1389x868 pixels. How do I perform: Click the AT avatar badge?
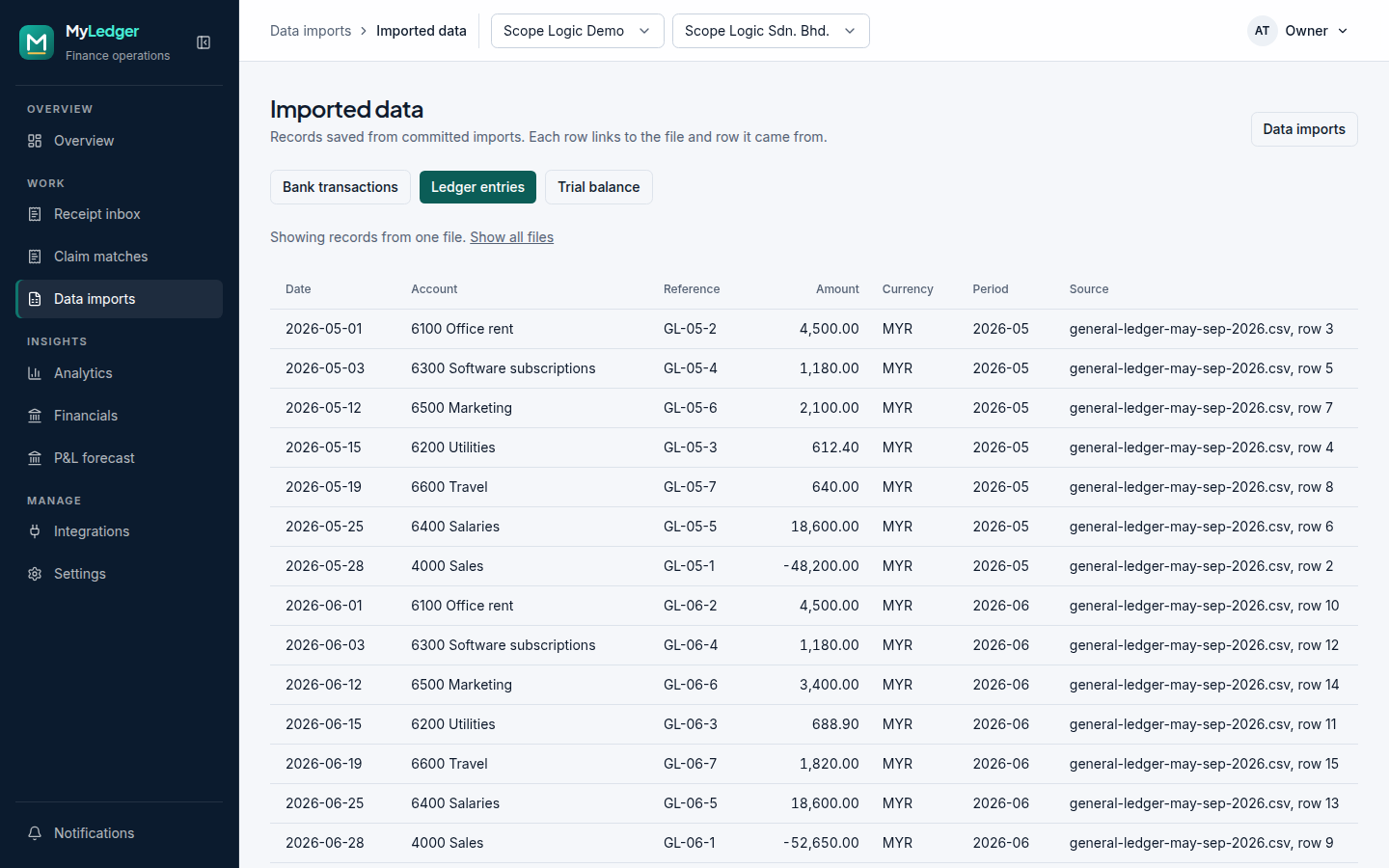[x=1262, y=31]
